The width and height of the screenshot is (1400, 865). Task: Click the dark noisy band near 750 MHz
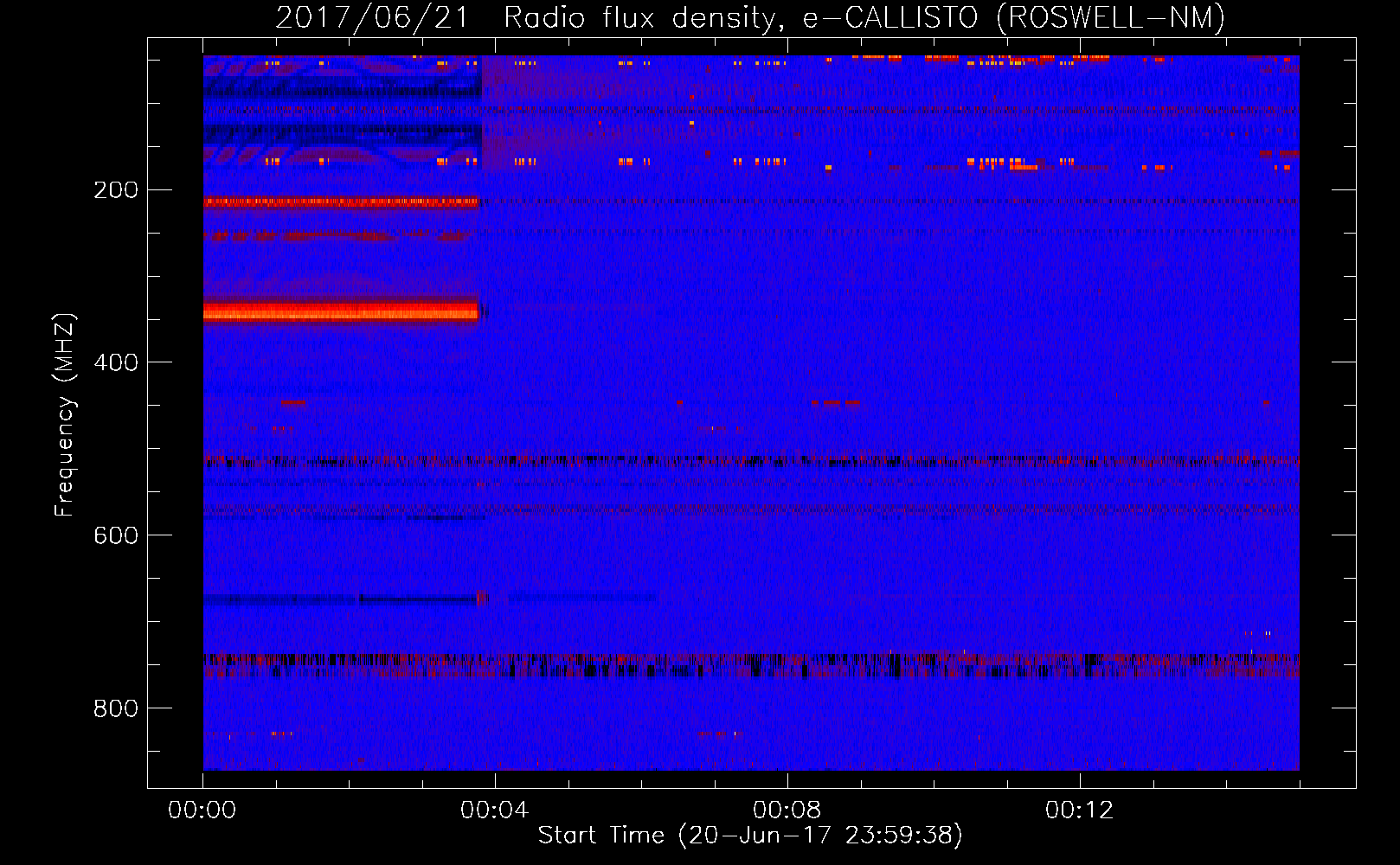point(751,664)
